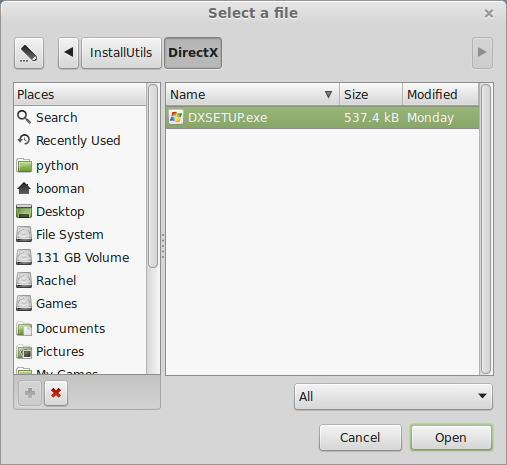The width and height of the screenshot is (507, 465).
Task: Click the File System drive icon
Action: click(24, 234)
